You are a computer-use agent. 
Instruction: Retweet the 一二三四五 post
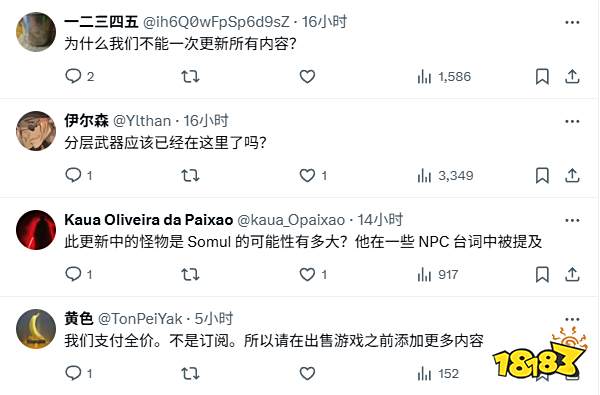point(190,77)
